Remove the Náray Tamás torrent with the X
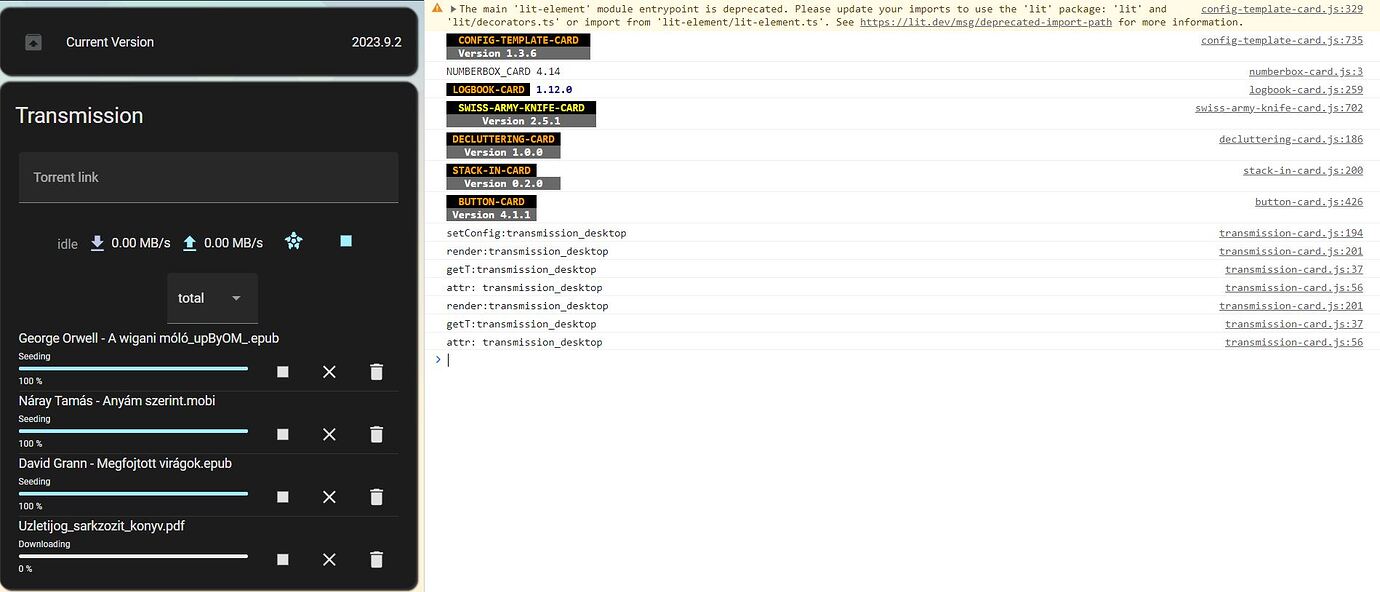Viewport: 1380px width, 592px height. tap(329, 434)
